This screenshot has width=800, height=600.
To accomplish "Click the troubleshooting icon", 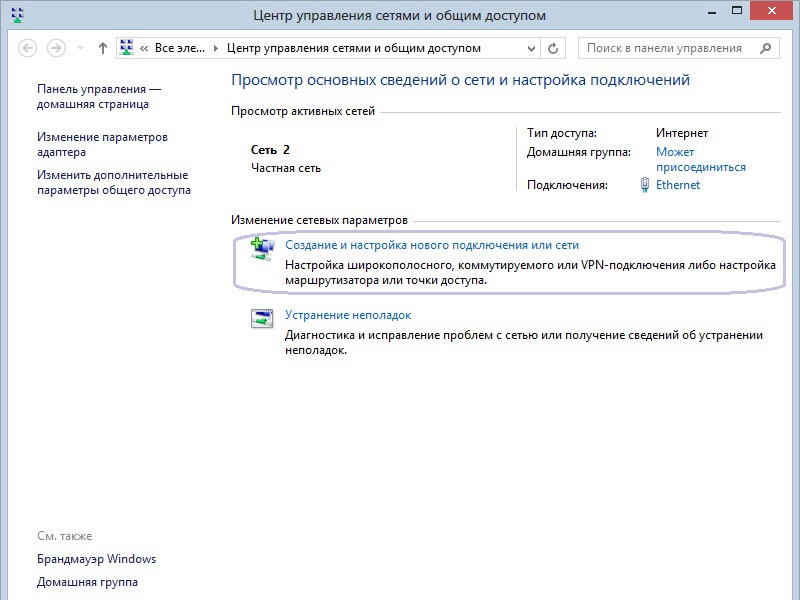I will pyautogui.click(x=262, y=318).
